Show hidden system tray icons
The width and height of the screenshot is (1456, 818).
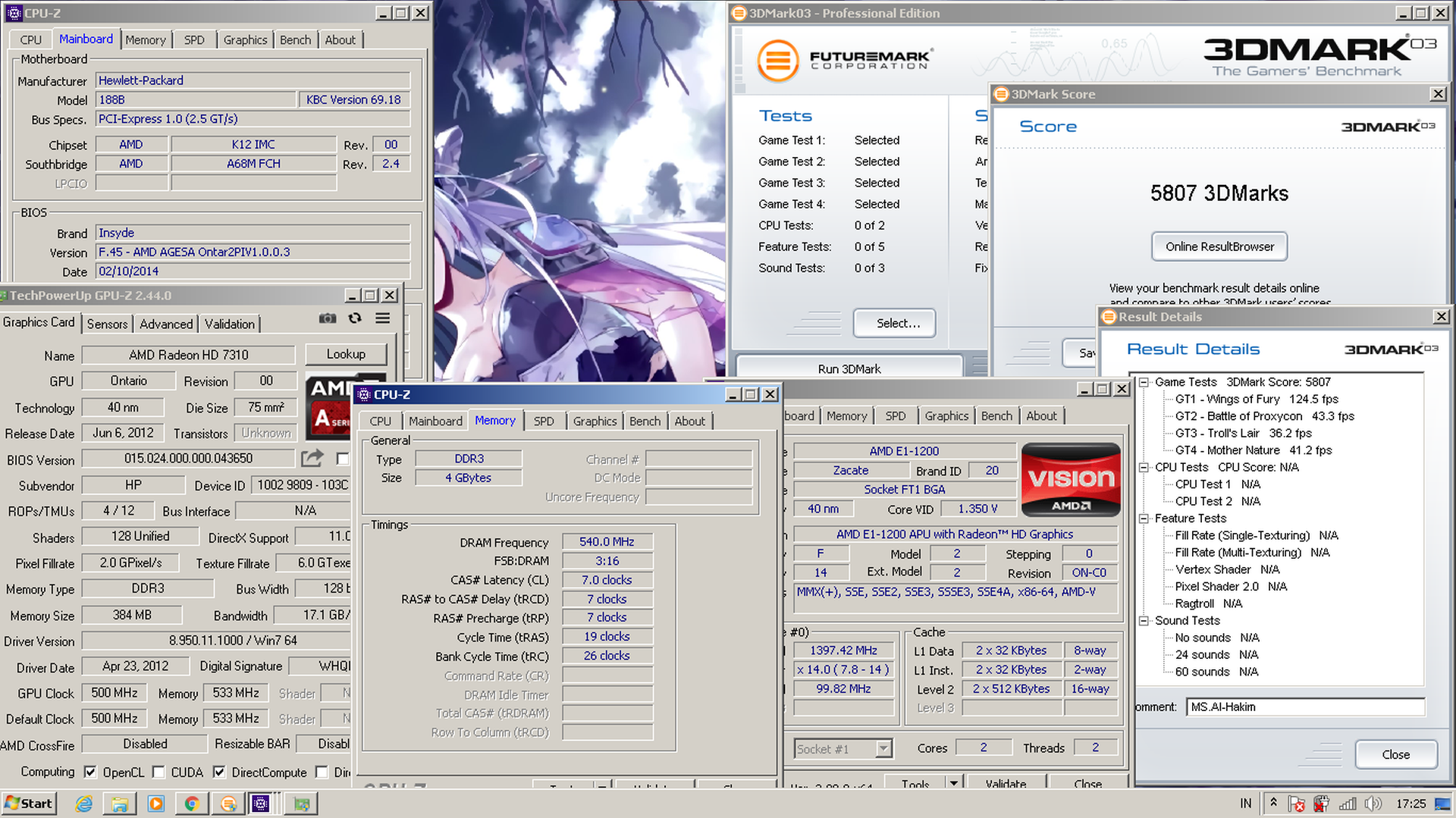(1273, 802)
